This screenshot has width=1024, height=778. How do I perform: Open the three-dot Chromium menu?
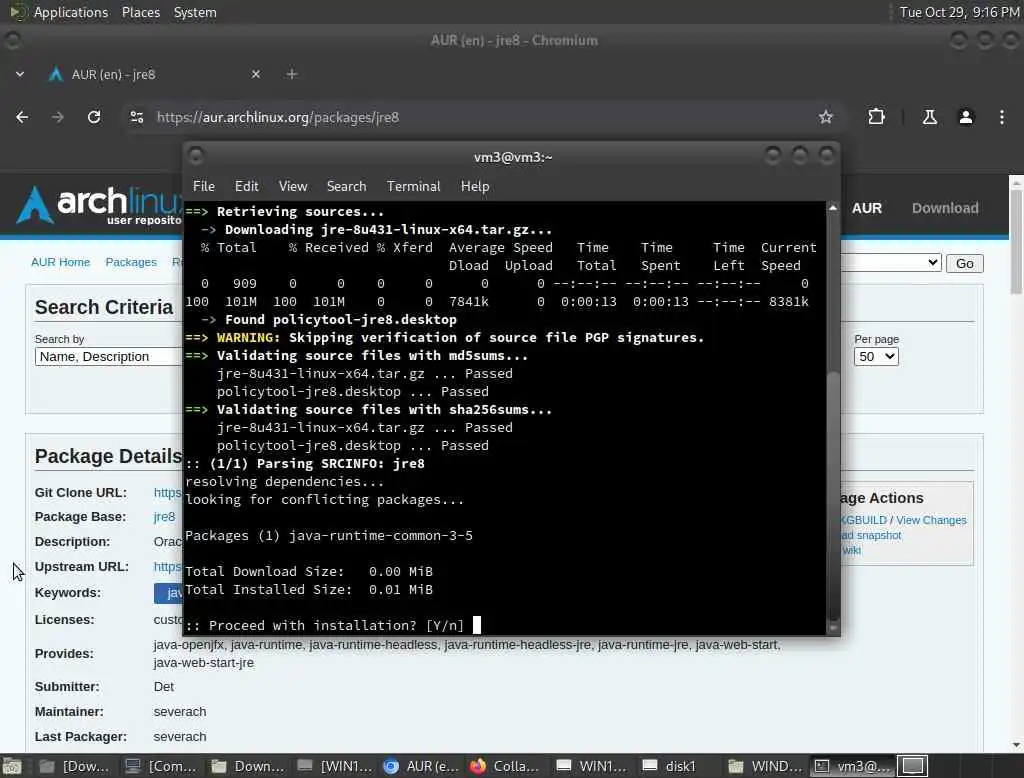1002,117
